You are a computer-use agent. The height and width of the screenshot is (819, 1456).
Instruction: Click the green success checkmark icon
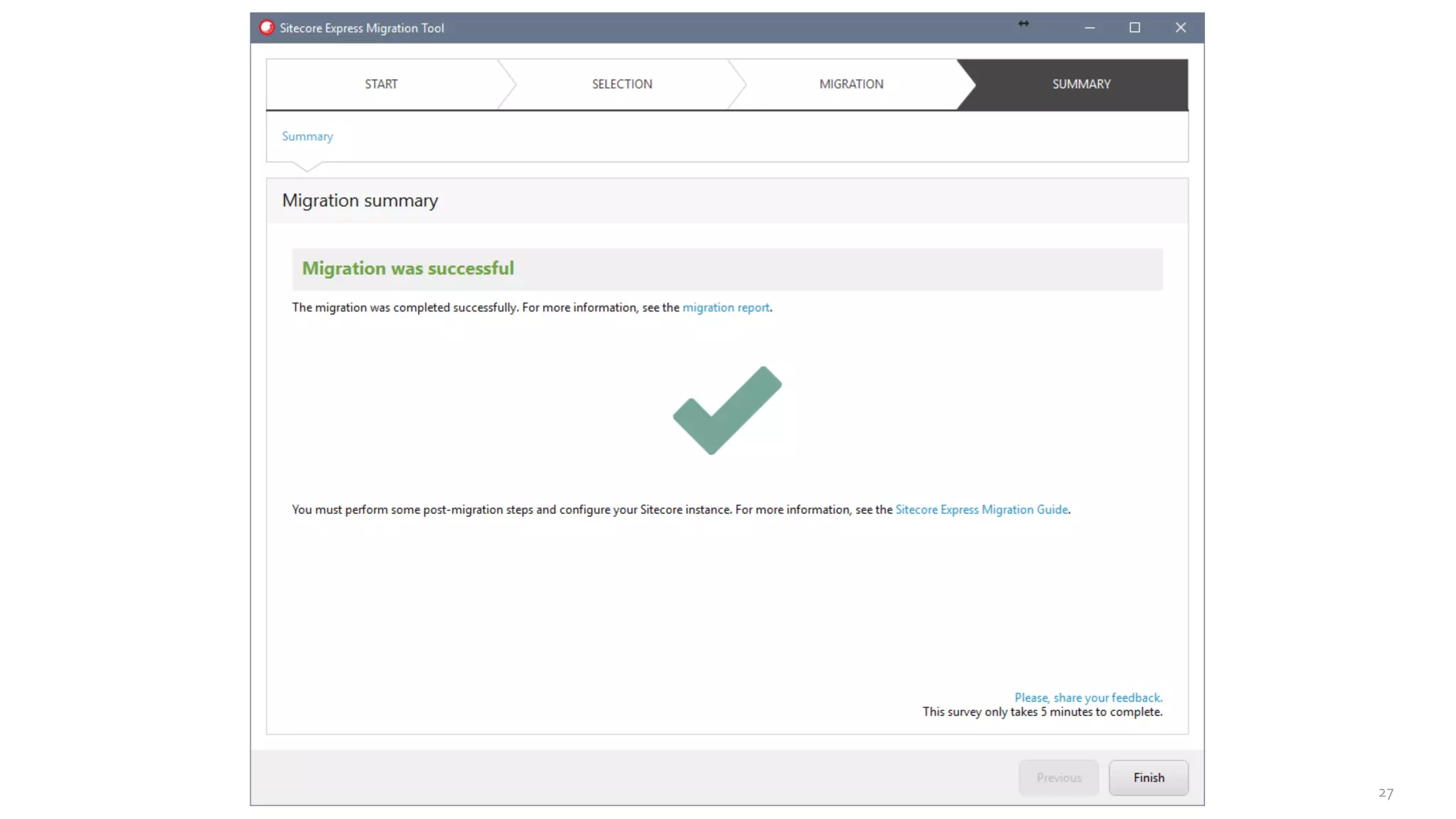[x=727, y=410]
